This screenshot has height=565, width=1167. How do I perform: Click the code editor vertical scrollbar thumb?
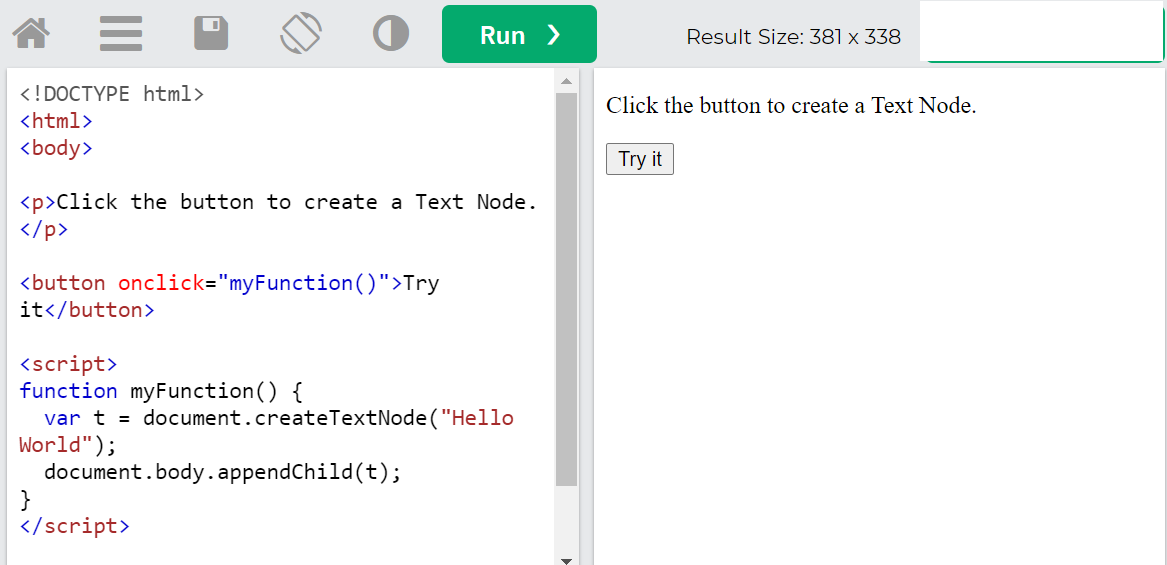click(x=566, y=289)
